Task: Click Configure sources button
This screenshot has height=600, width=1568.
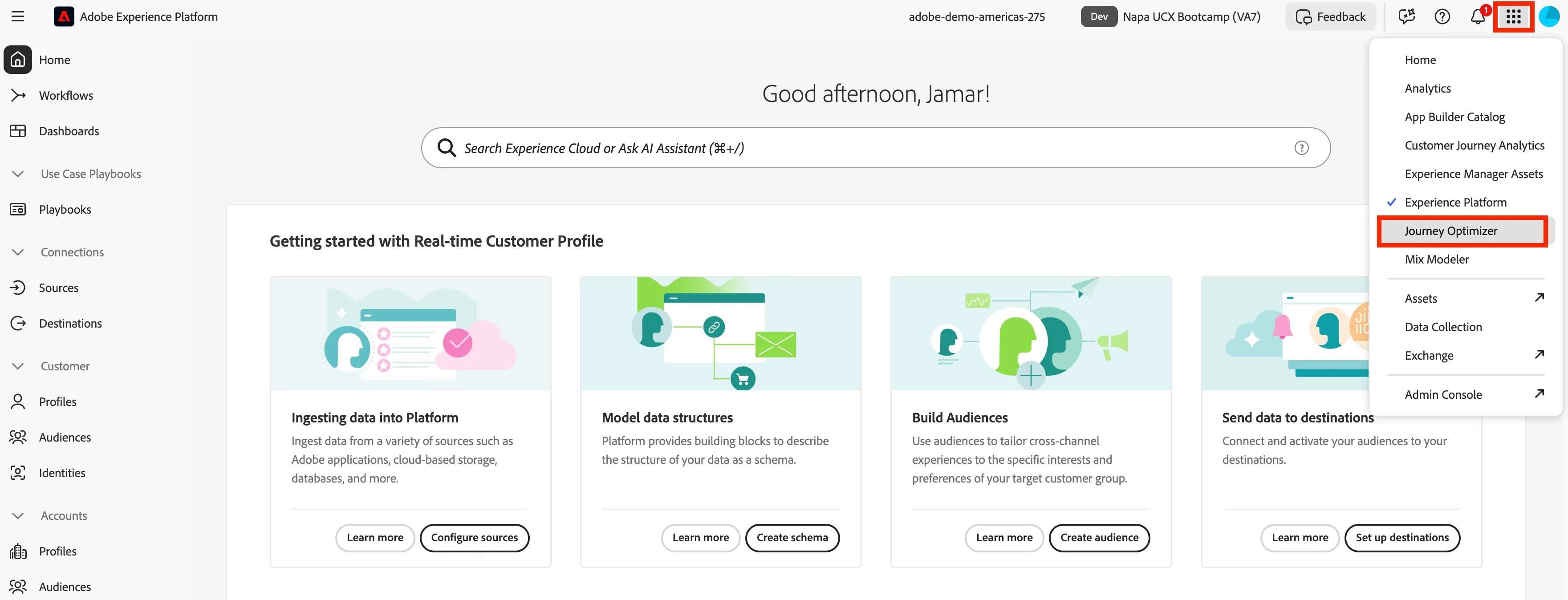Action: tap(474, 538)
